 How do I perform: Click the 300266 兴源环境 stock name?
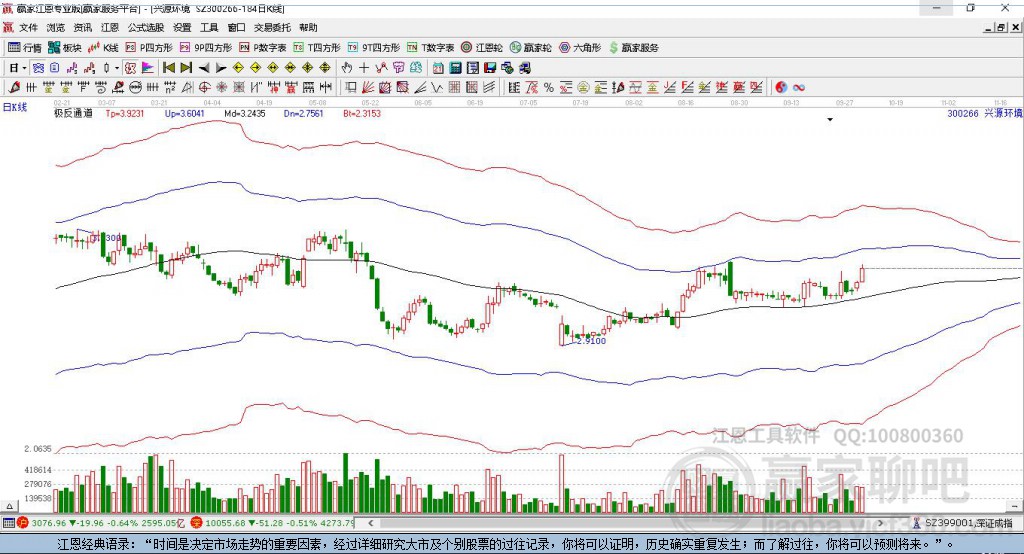985,113
